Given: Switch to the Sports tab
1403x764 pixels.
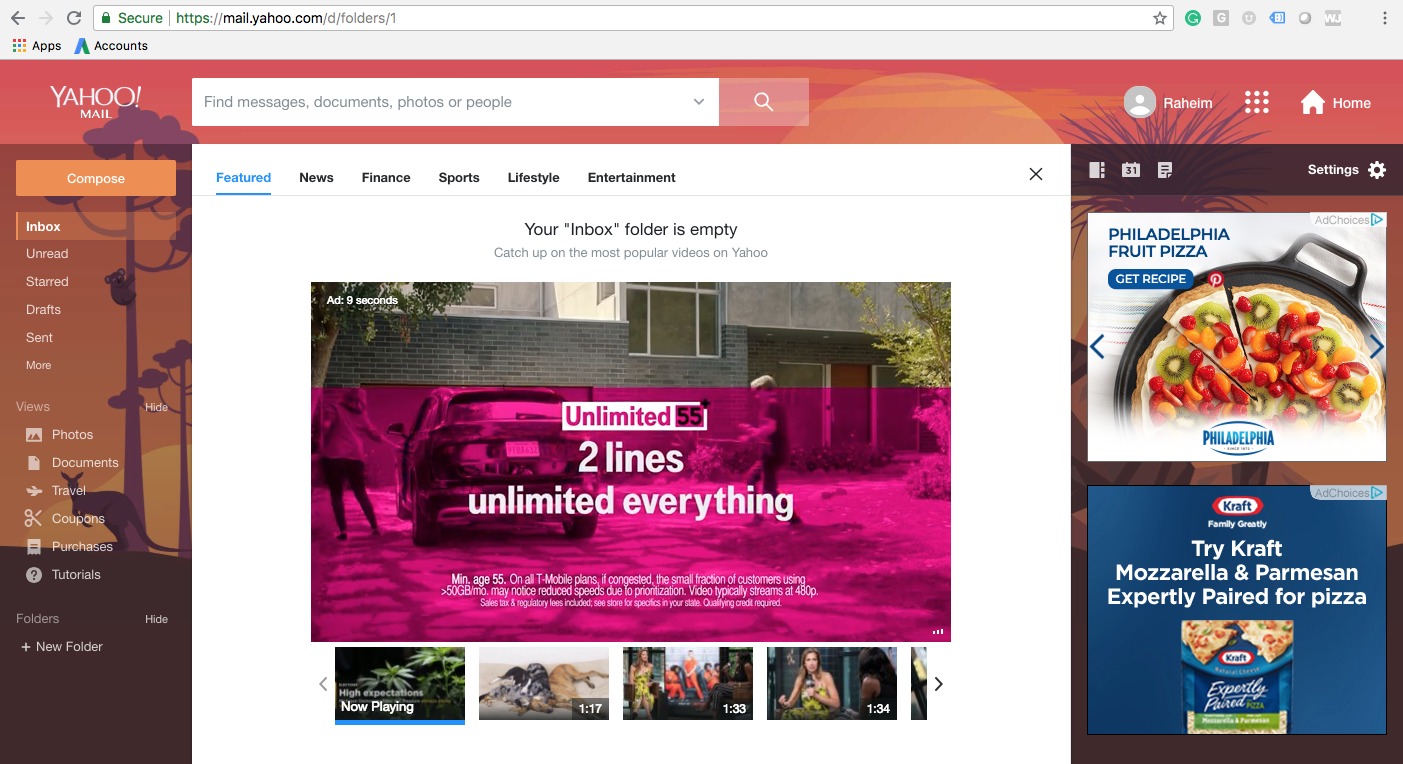Looking at the screenshot, I should pyautogui.click(x=459, y=178).
